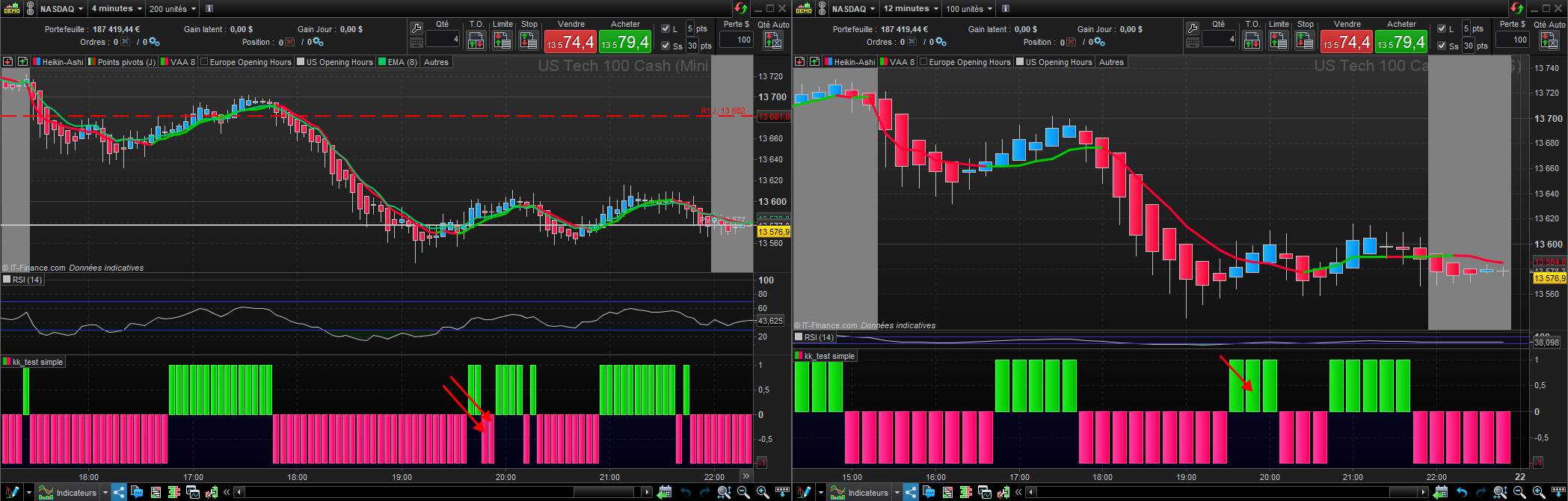The image size is (1568, 501).
Task: Click Vendre 74,4 button in 12 minutes window
Action: (x=1347, y=42)
